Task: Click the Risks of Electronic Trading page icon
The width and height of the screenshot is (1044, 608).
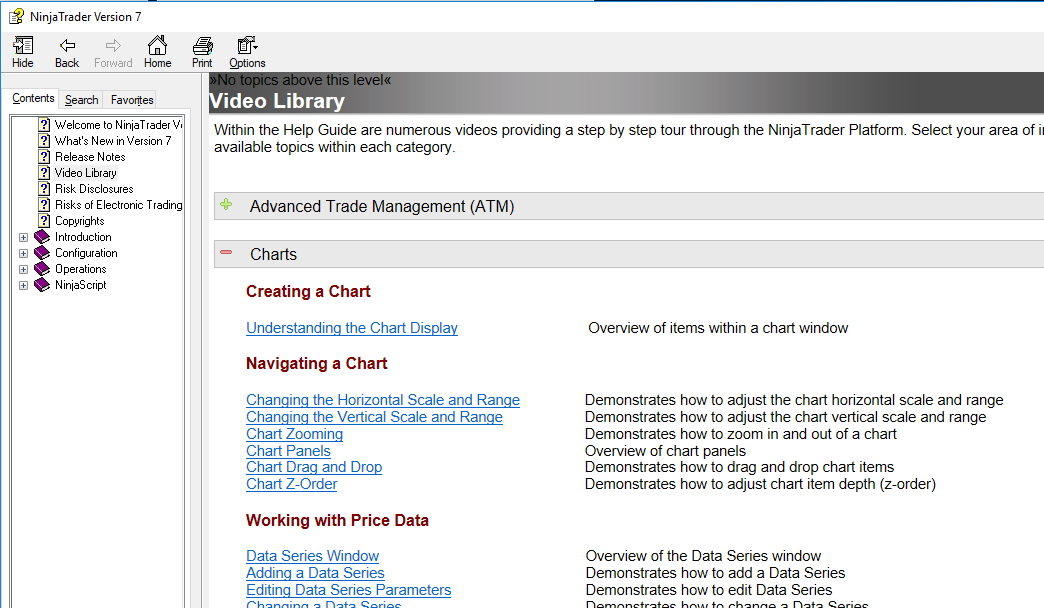Action: click(x=44, y=204)
